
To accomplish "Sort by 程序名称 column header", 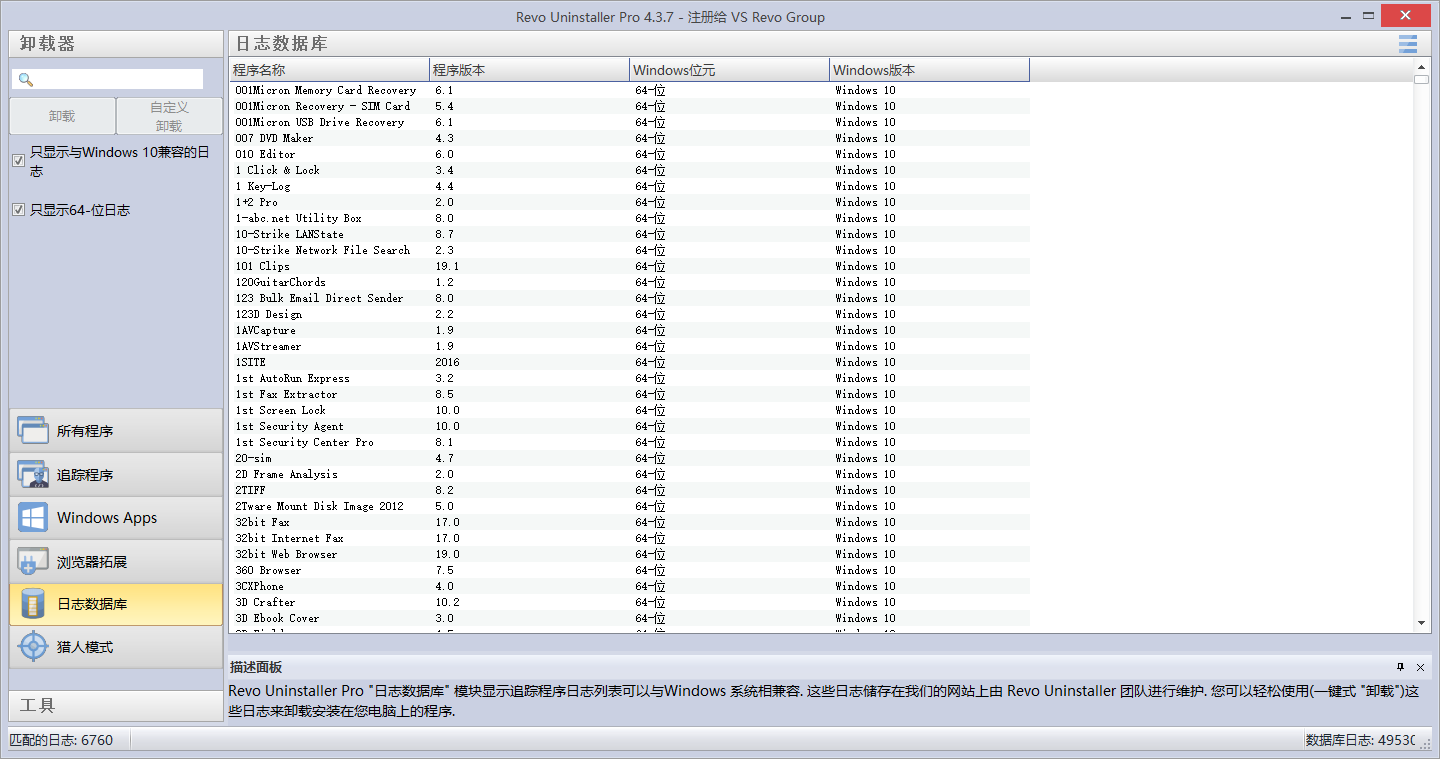I will (329, 70).
